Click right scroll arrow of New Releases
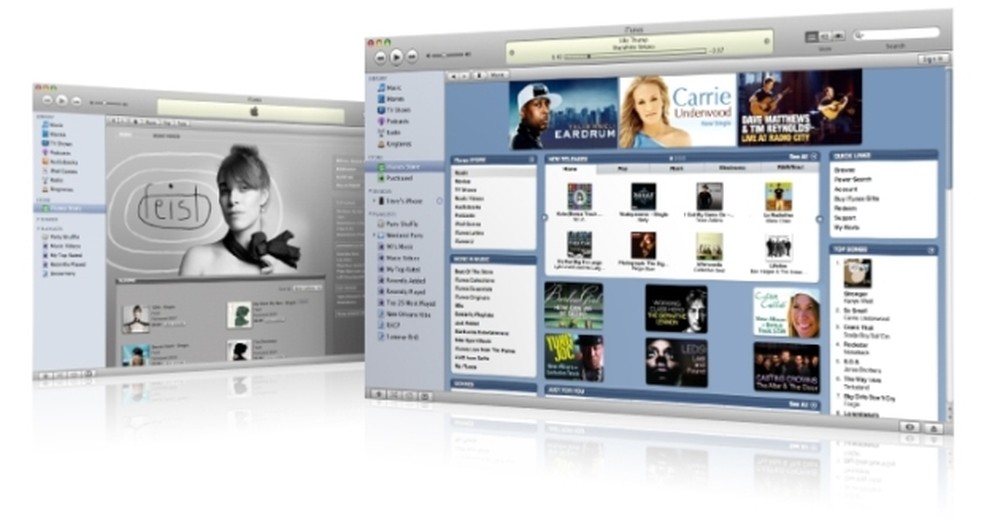Screen dimensions: 984x524 [819, 219]
